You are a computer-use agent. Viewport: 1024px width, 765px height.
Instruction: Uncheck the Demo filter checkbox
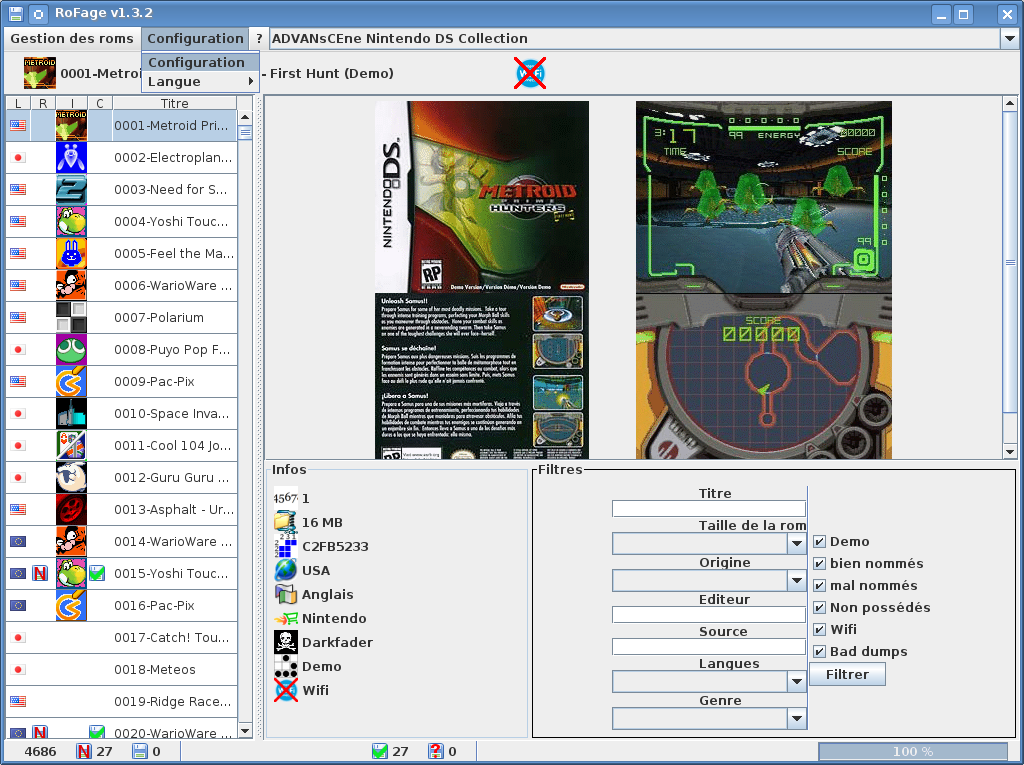(x=820, y=542)
